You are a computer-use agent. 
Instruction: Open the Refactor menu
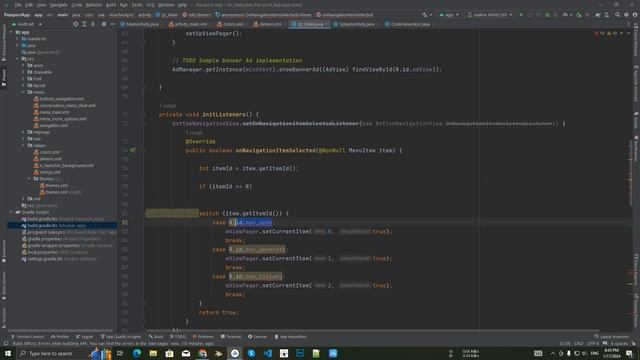94,5
